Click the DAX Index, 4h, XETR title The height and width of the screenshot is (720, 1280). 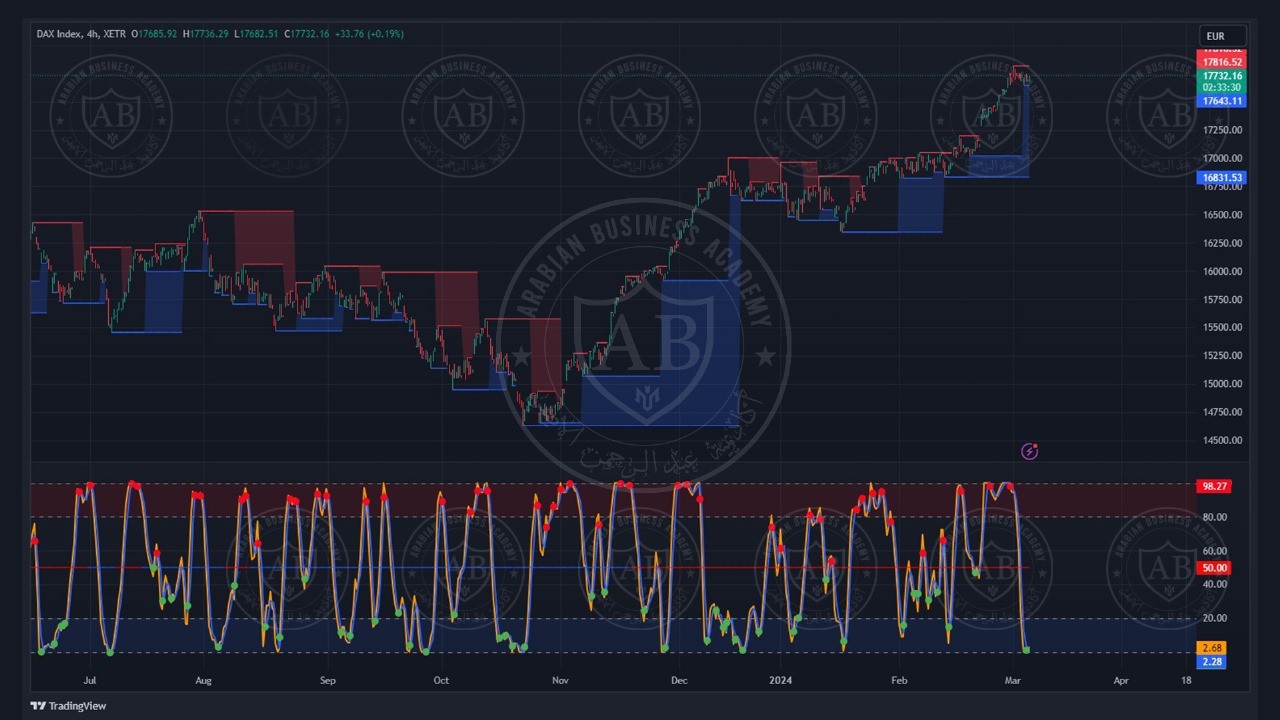click(81, 34)
